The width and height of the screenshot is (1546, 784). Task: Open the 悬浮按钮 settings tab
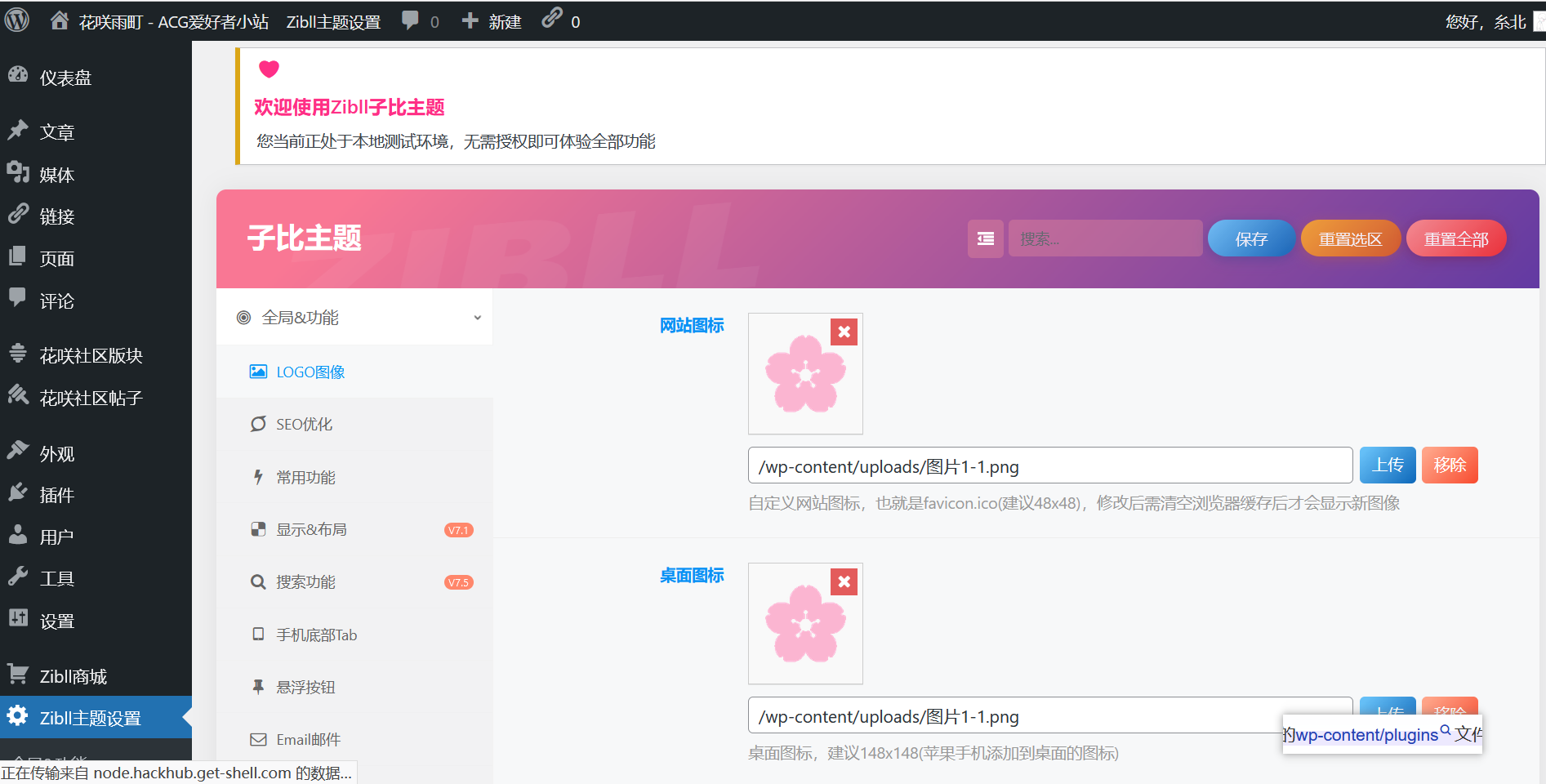click(354, 687)
